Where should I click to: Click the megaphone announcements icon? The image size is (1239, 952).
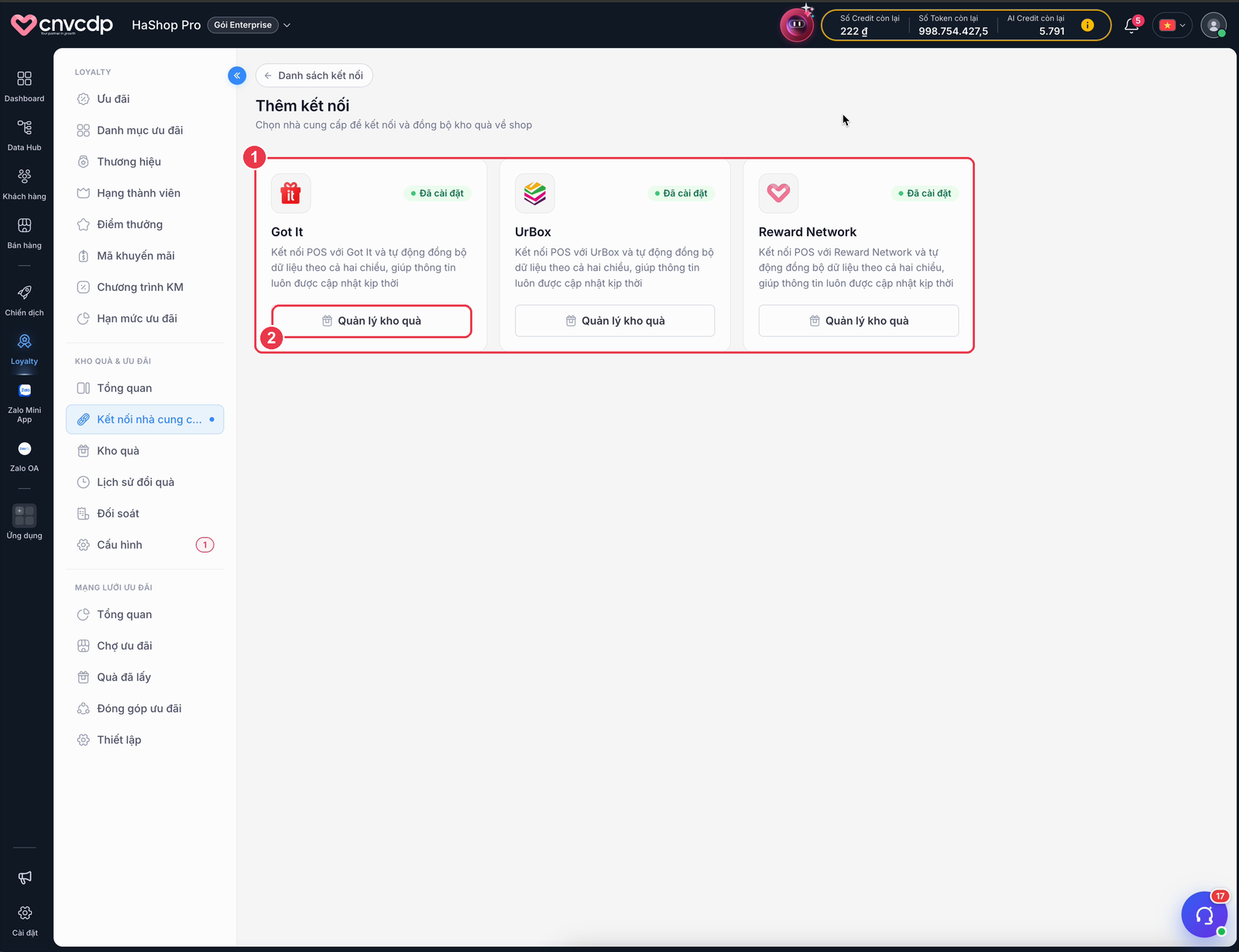[x=25, y=877]
